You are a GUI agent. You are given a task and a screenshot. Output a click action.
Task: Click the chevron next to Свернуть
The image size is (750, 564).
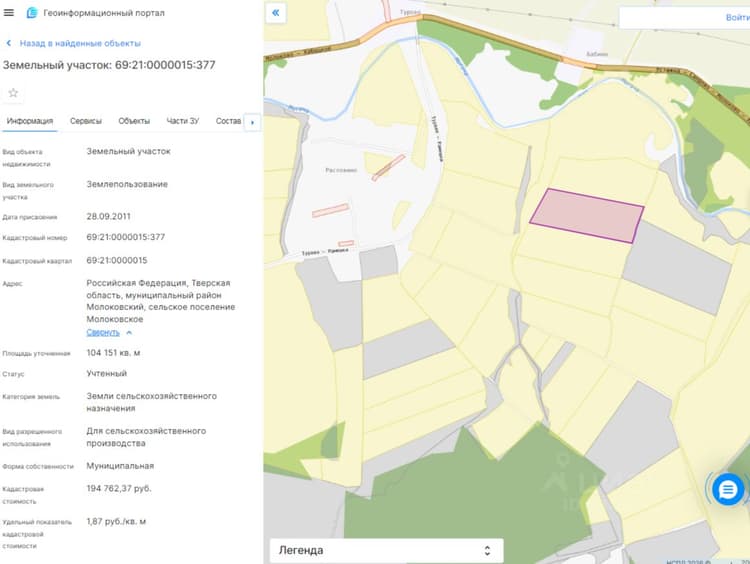129,332
